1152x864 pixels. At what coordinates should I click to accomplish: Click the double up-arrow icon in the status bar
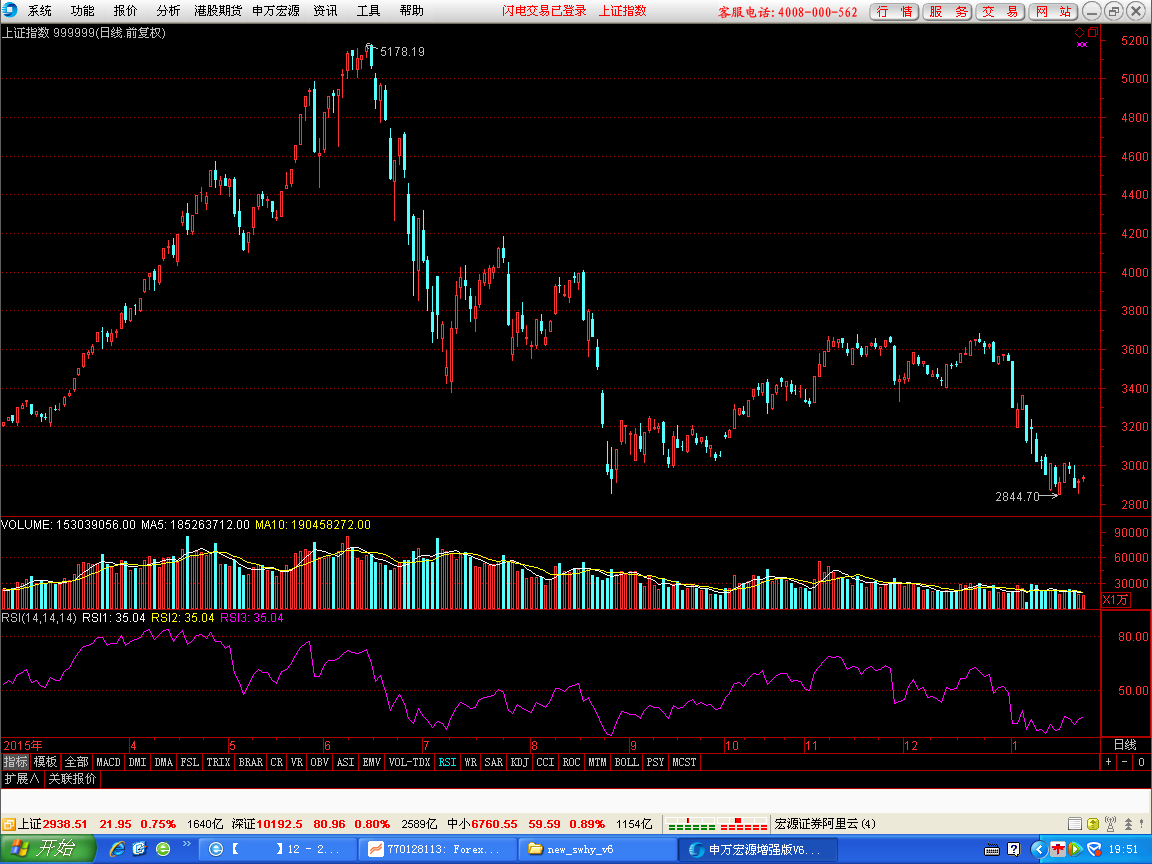coord(1128,824)
